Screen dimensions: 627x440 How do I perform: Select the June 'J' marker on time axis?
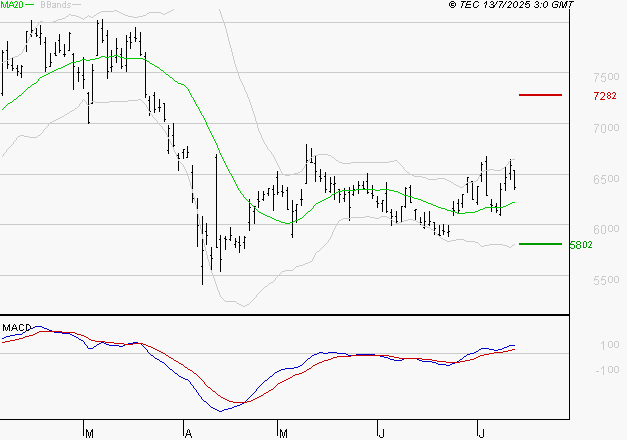(381, 432)
